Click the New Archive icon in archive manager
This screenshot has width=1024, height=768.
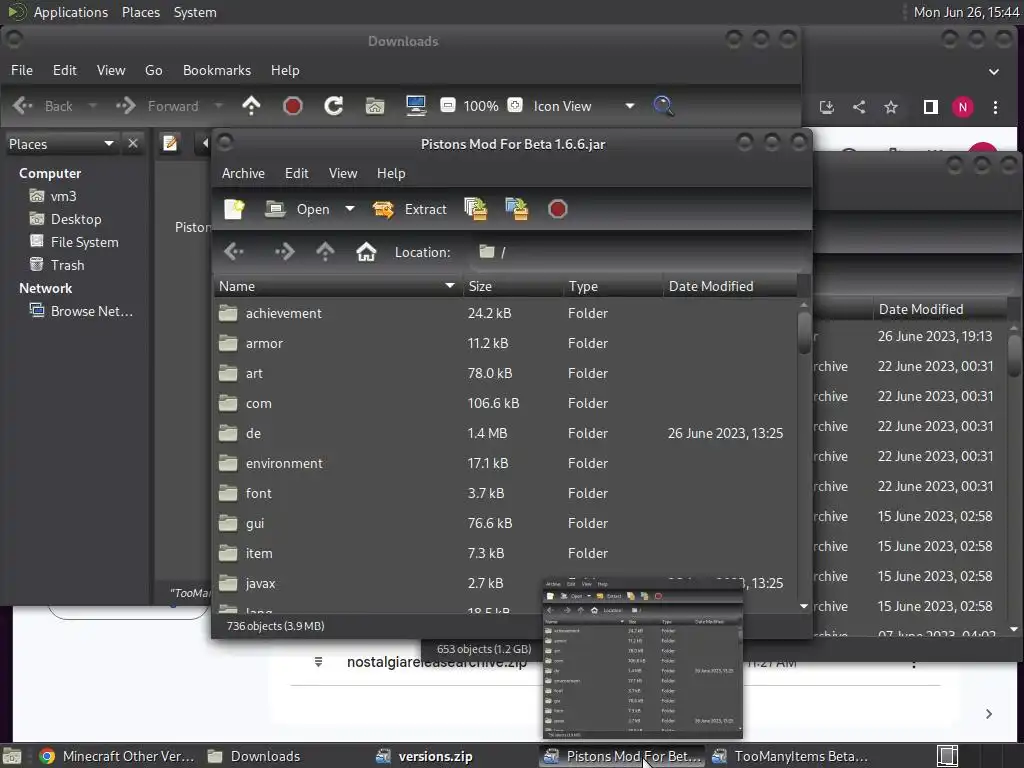[x=234, y=209]
